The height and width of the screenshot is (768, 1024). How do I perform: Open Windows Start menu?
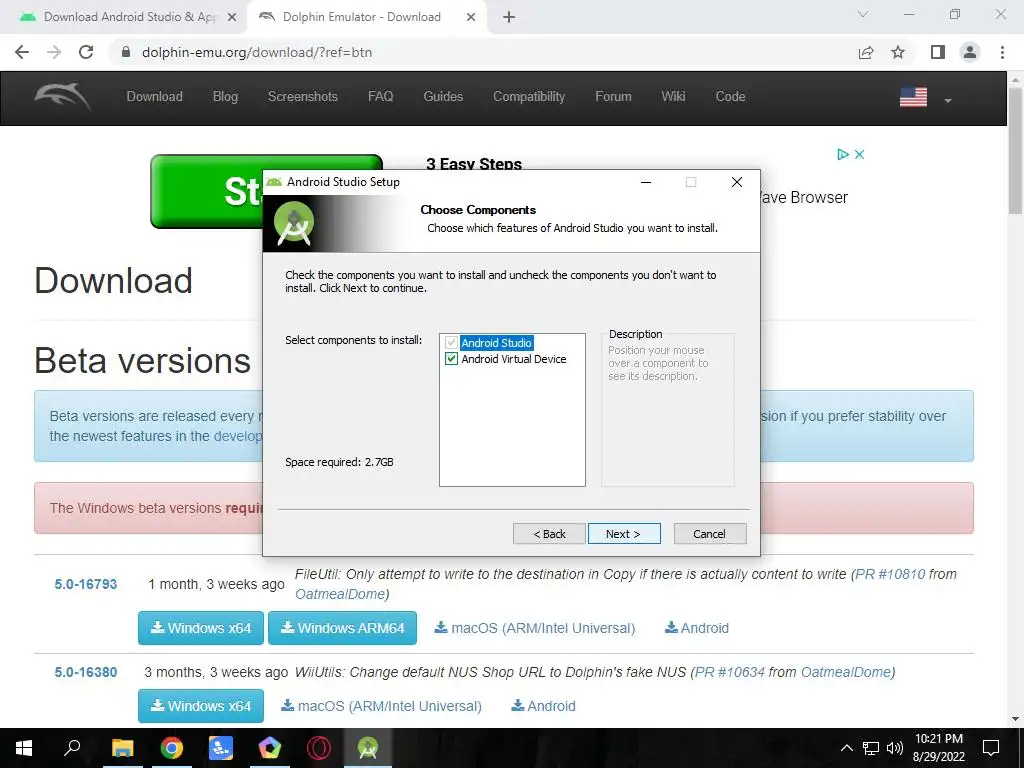(x=24, y=748)
